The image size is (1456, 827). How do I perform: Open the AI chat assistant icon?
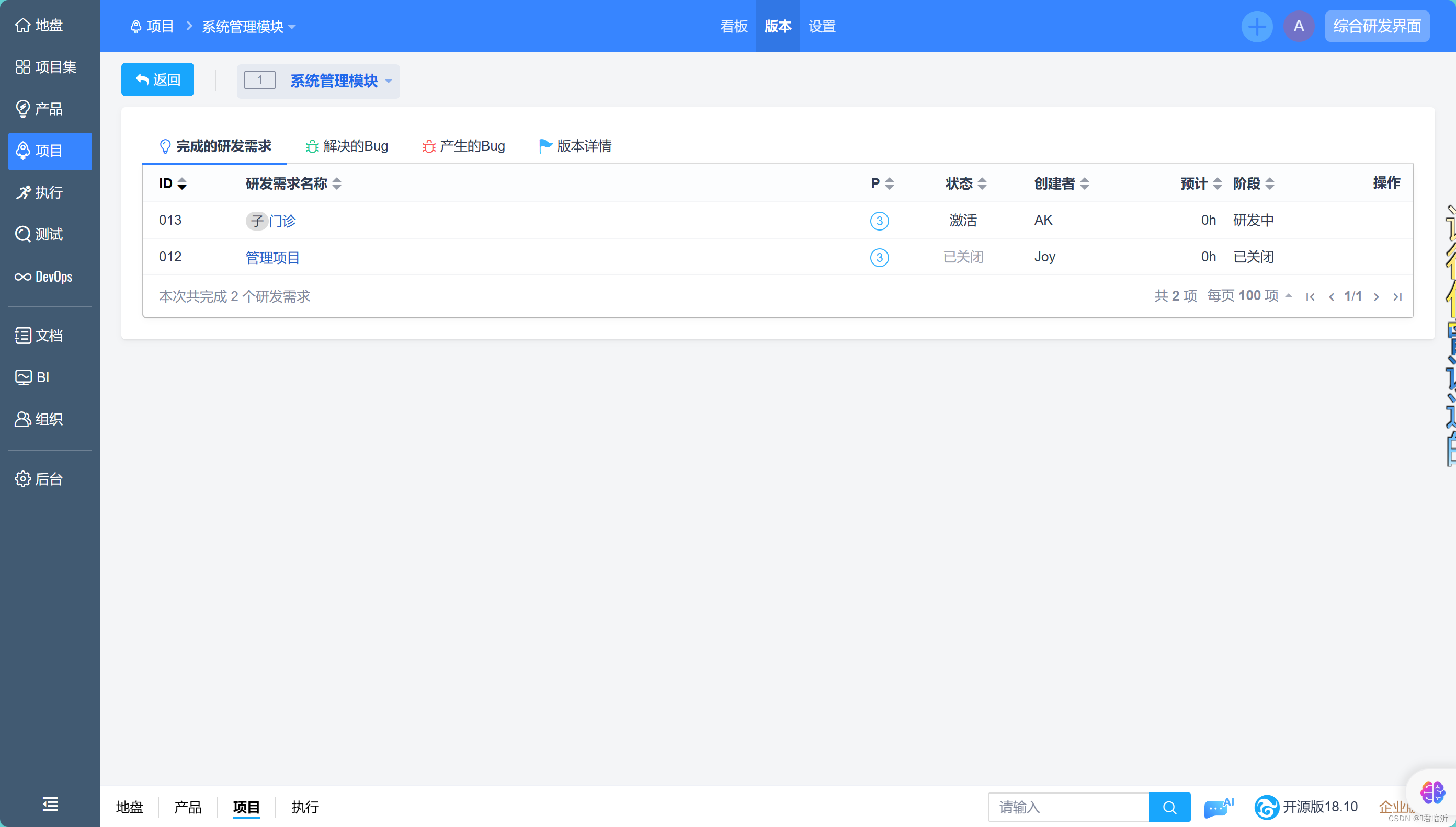coord(1218,807)
